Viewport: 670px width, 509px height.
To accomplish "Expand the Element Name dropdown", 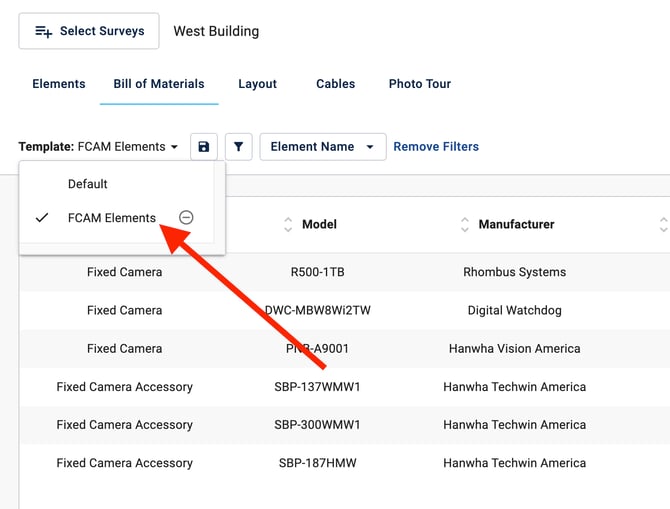I will (x=322, y=147).
